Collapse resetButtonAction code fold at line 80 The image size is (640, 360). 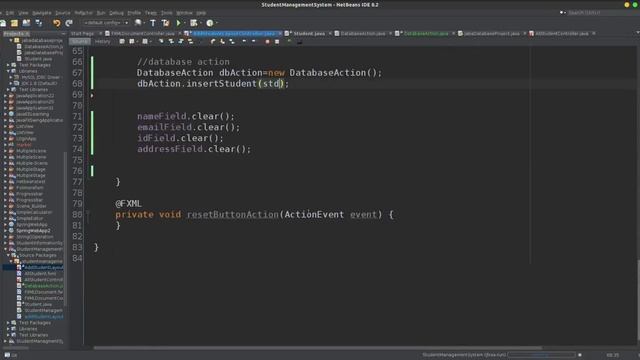click(87, 214)
